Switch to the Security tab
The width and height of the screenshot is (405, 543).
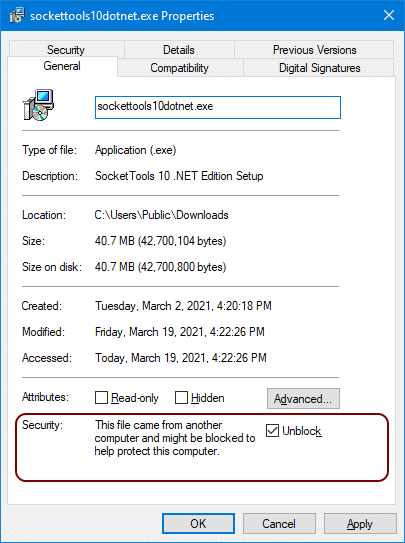click(x=66, y=50)
